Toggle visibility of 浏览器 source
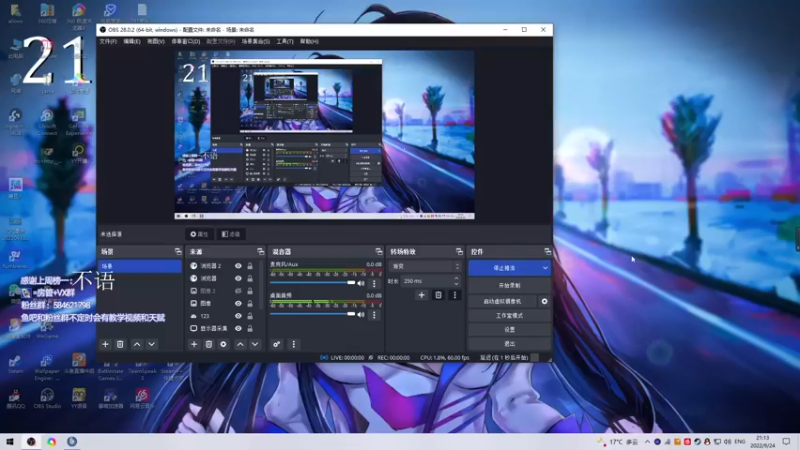 [x=238, y=279]
